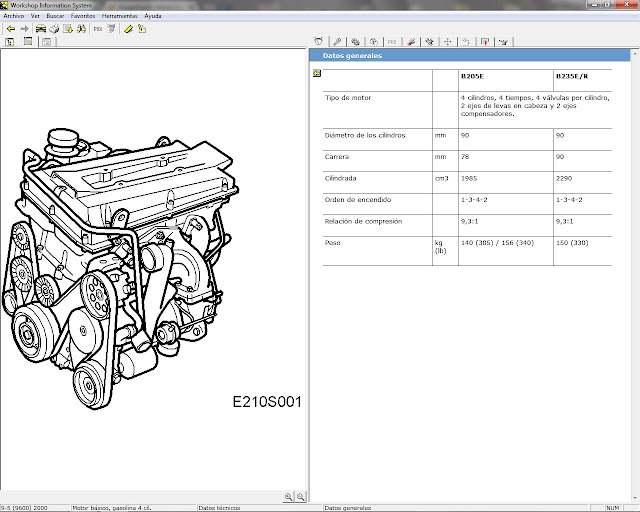Click the Carrera row label
The image size is (640, 512).
point(337,157)
